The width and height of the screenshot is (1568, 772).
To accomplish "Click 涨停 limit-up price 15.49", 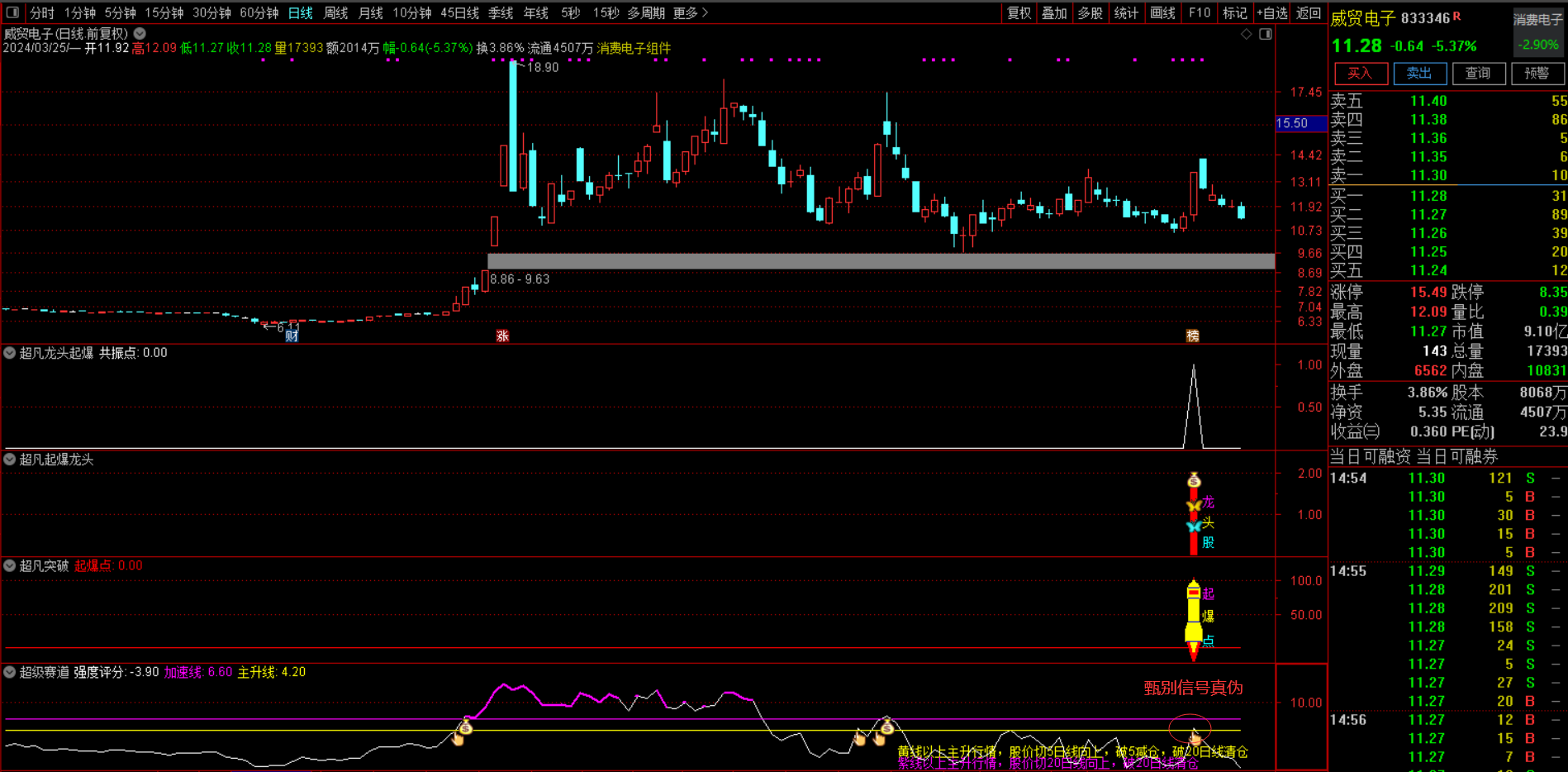I will pos(1428,292).
